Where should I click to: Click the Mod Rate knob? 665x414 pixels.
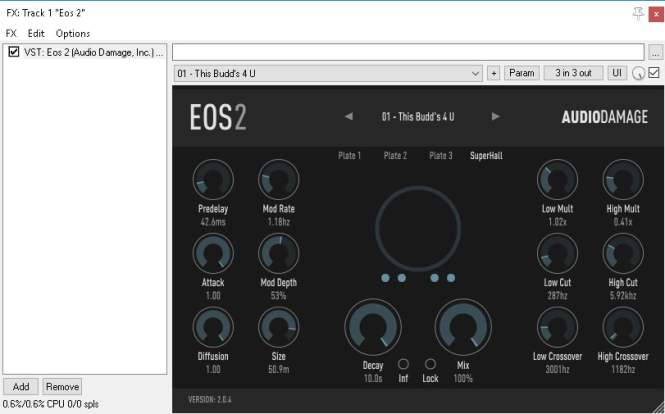pos(279,180)
